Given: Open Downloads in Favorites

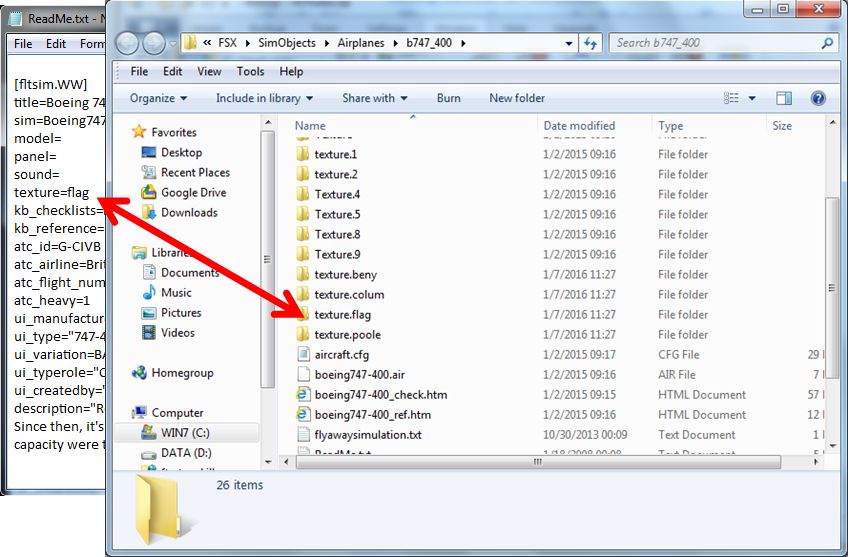Looking at the screenshot, I should tap(179, 213).
